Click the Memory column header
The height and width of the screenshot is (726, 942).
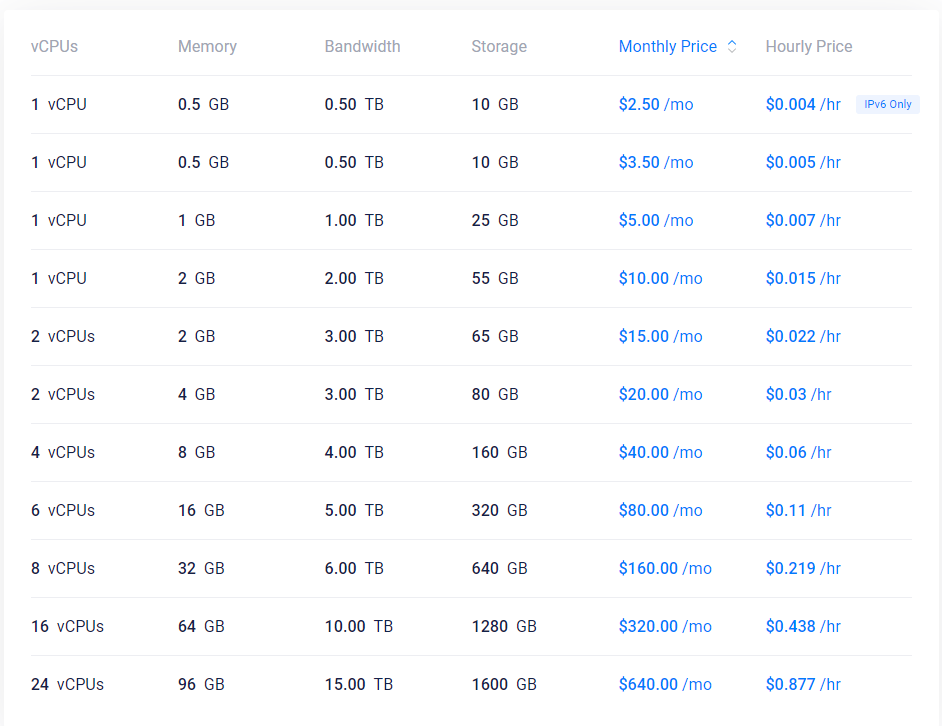point(207,46)
